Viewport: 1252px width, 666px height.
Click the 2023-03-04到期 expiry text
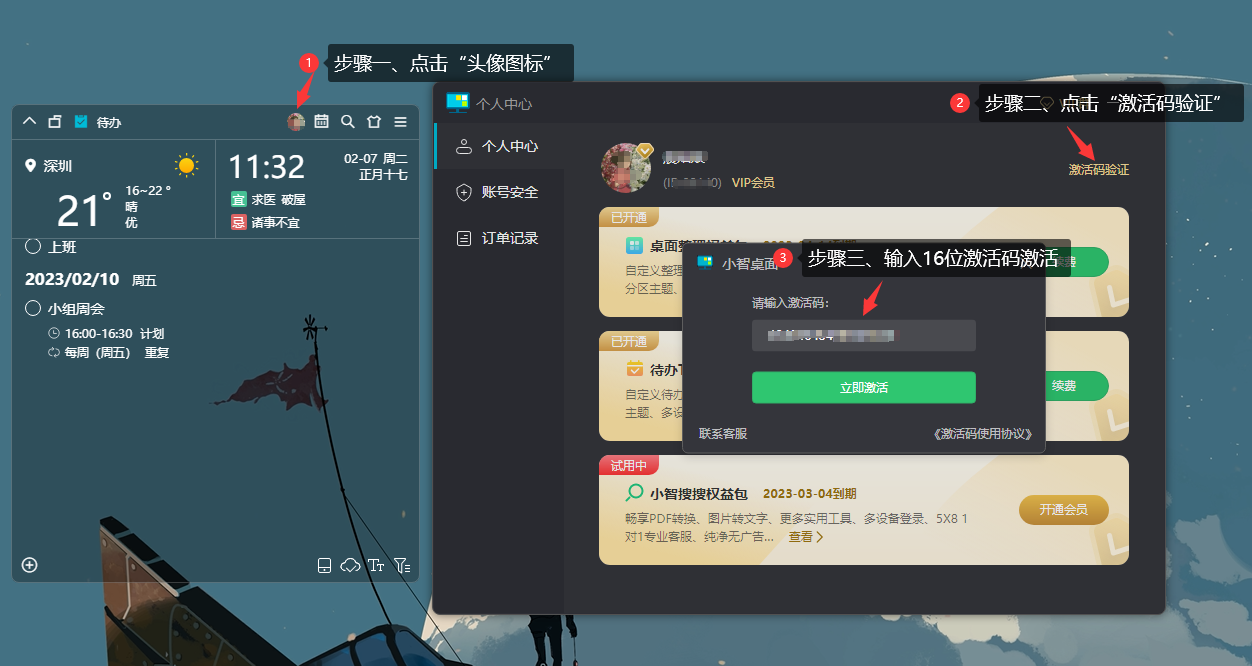(809, 494)
